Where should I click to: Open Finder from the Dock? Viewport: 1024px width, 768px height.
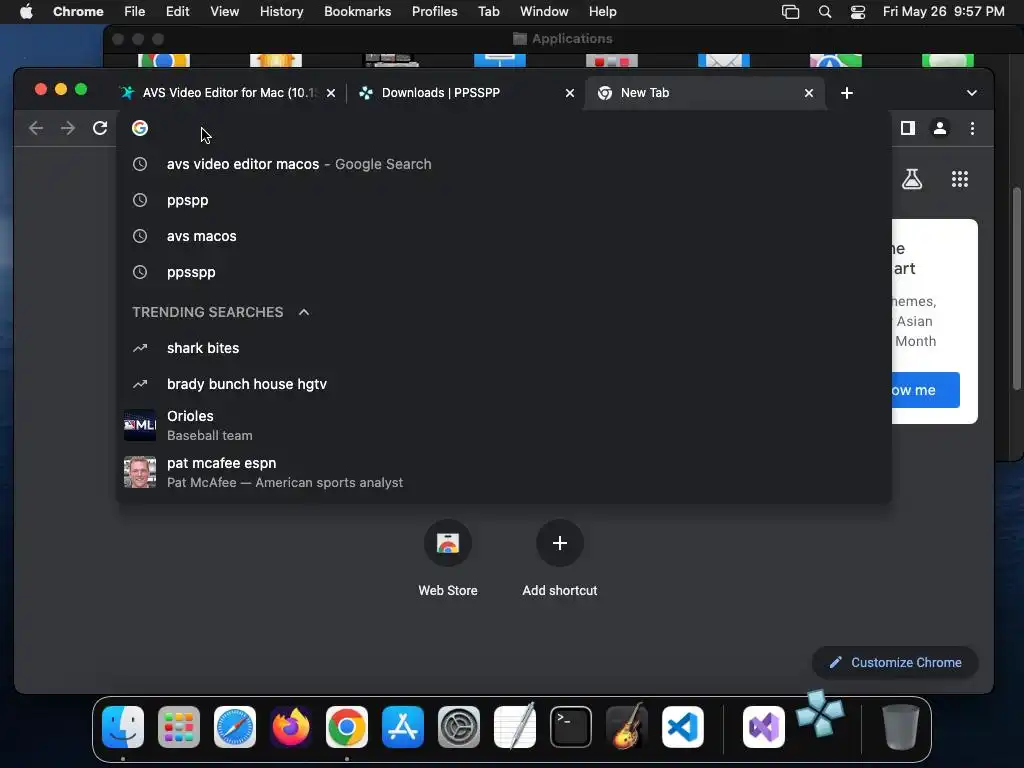pos(123,726)
